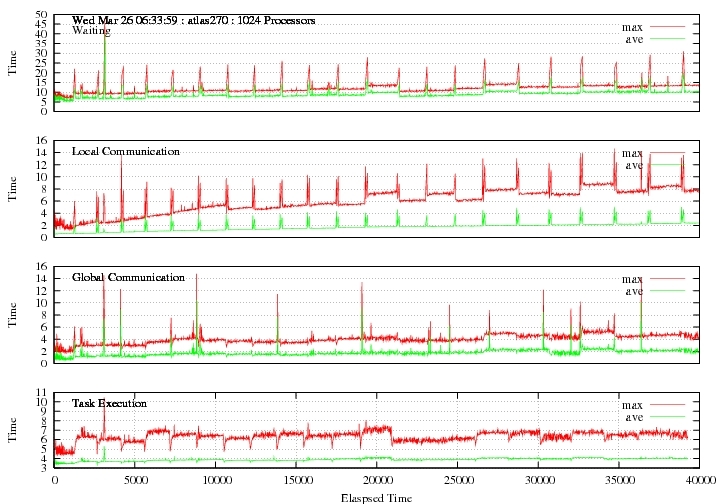Click the 'max' legend label in Local Communication plot

[x=632, y=153]
